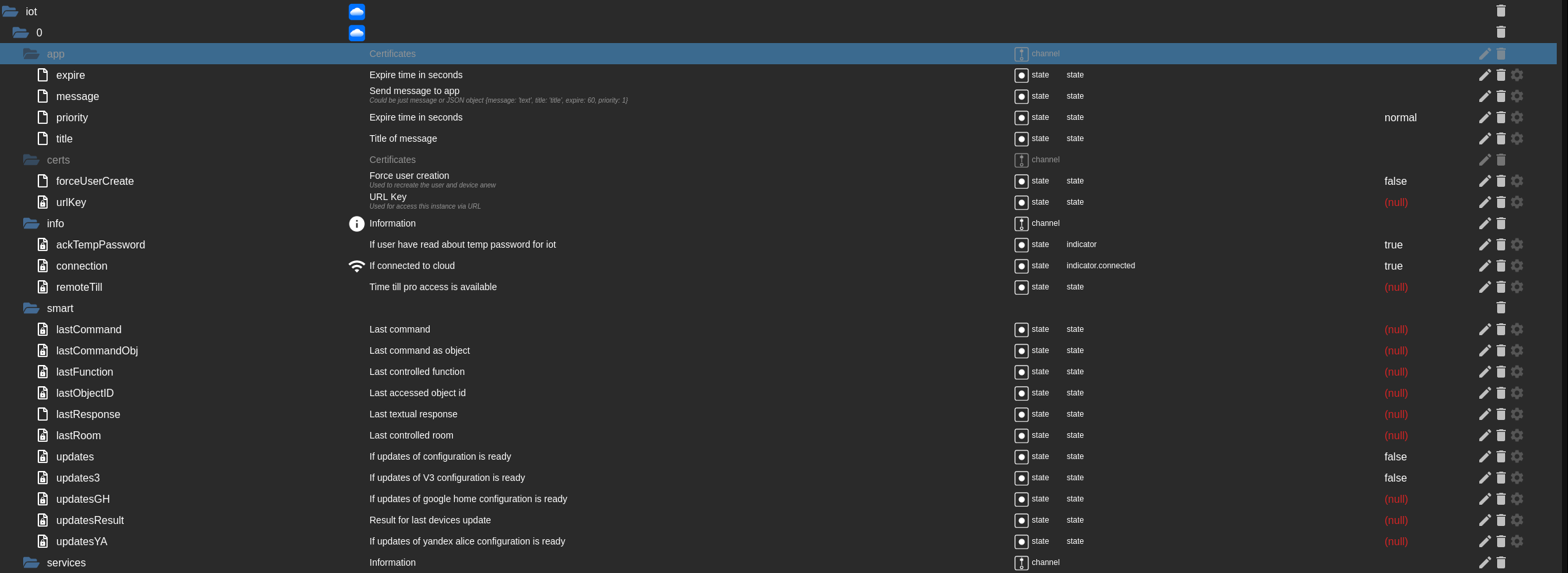Collapse the app folder
1568x573 pixels.
click(31, 54)
